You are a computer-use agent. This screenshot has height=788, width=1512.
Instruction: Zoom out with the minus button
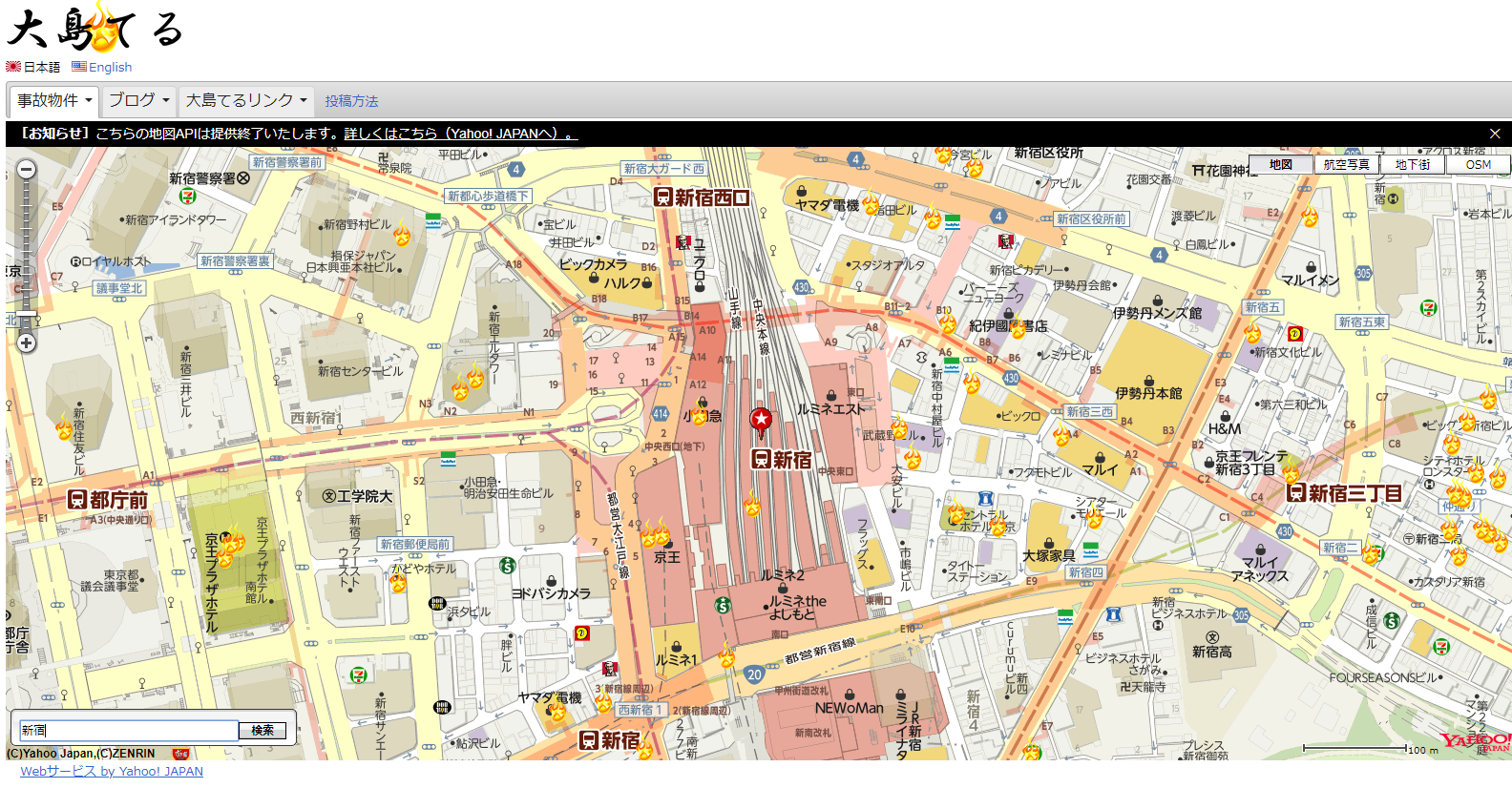tap(26, 170)
